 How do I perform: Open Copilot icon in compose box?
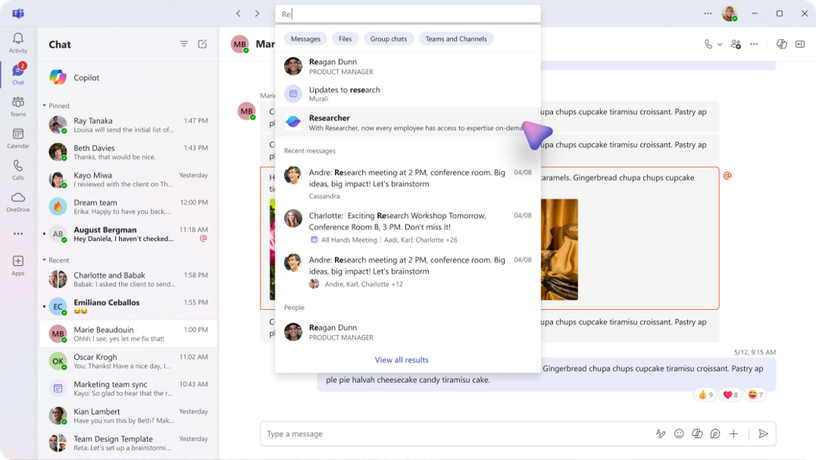pyautogui.click(x=697, y=433)
